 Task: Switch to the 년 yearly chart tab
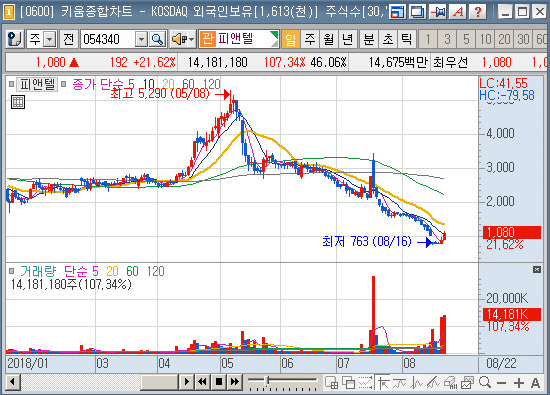tap(348, 39)
